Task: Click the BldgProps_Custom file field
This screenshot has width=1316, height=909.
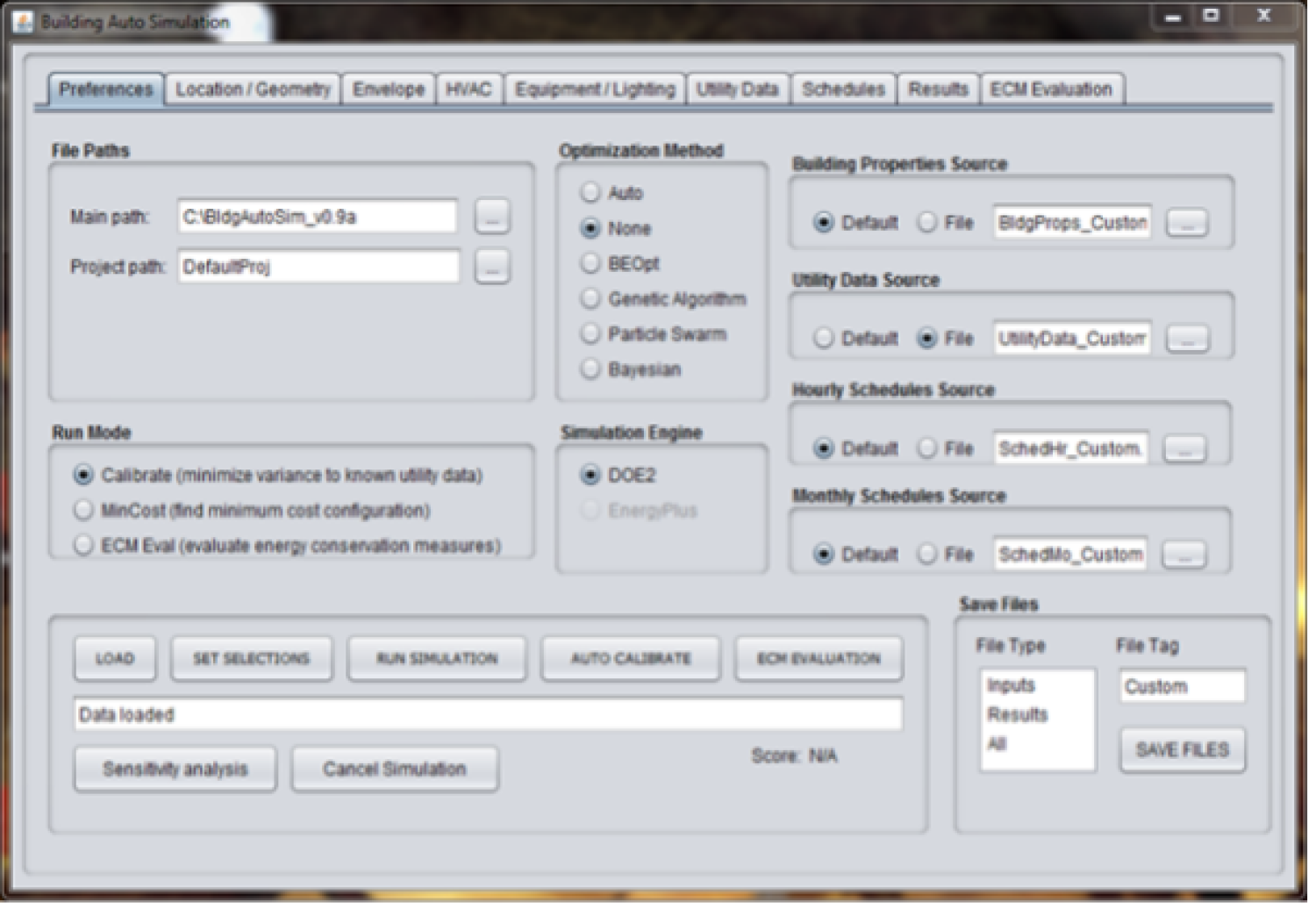Action: point(1072,223)
